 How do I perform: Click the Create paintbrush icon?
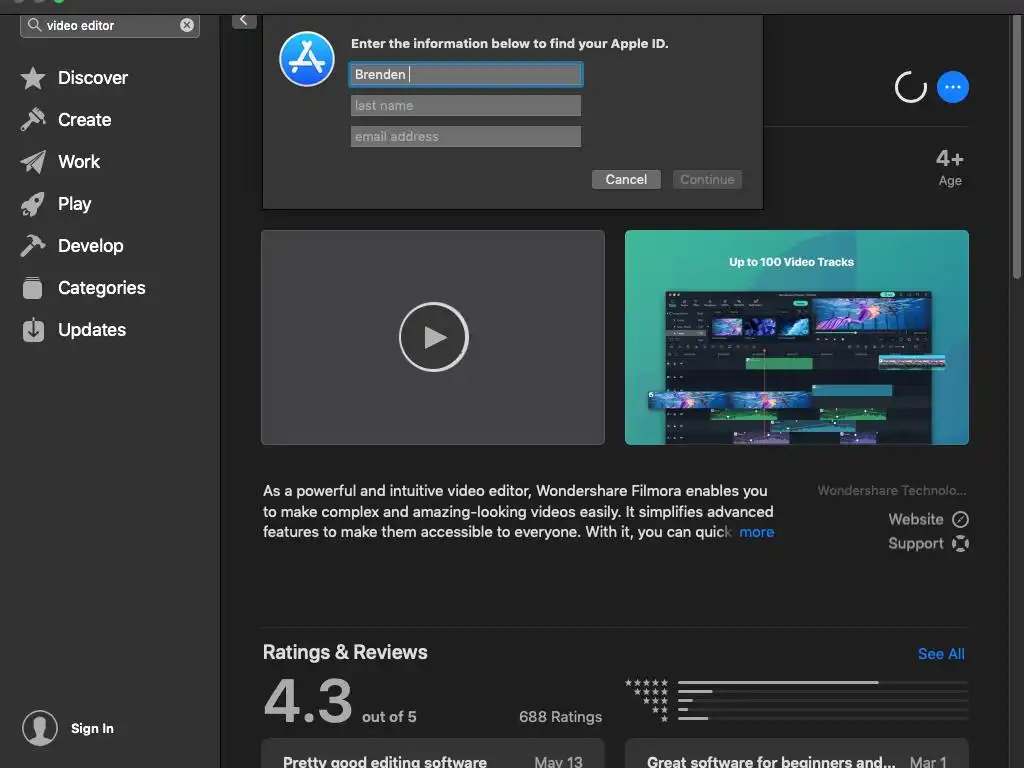coord(33,120)
